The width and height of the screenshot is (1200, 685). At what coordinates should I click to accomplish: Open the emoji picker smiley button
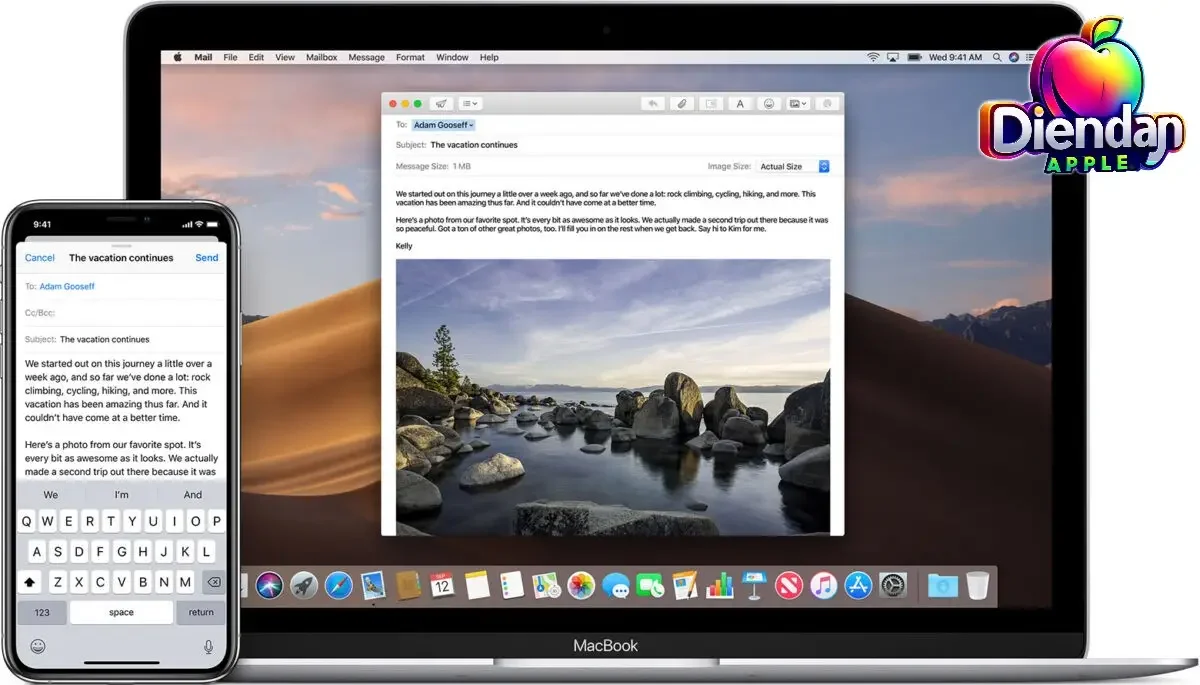769,103
